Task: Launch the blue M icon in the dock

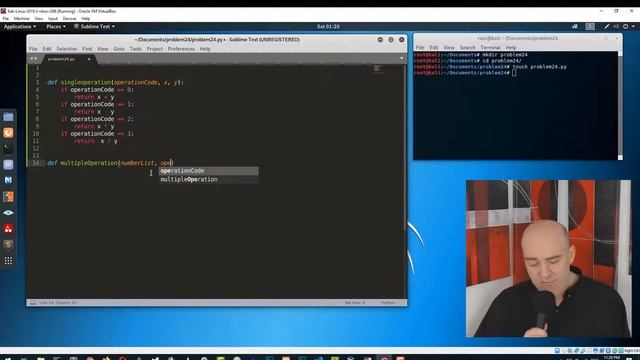Action: (8, 180)
